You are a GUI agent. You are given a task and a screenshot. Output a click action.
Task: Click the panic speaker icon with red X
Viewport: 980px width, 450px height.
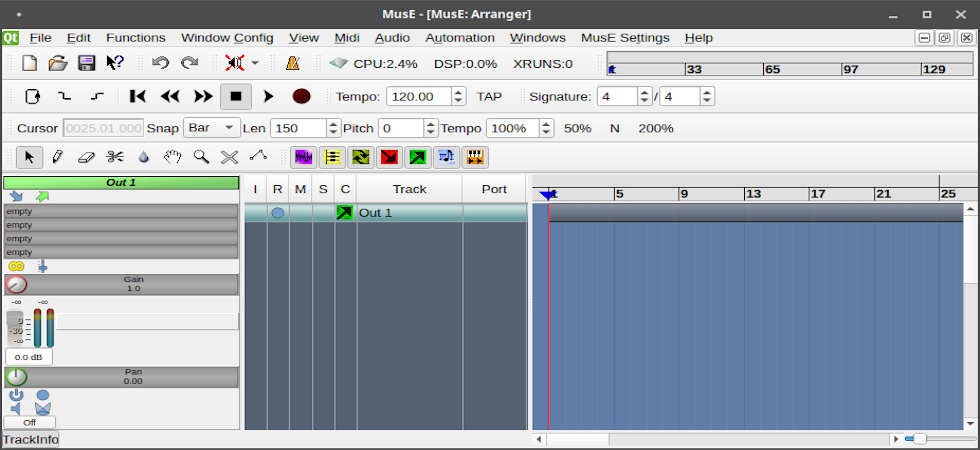pos(234,63)
